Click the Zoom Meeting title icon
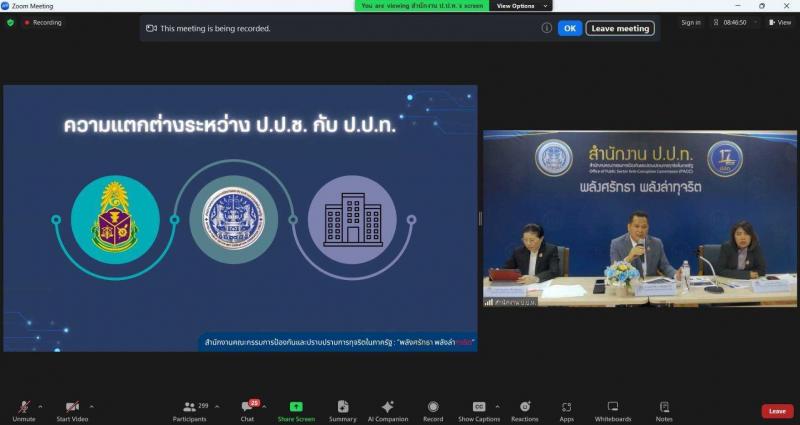The height and width of the screenshot is (425, 800). [5, 6]
